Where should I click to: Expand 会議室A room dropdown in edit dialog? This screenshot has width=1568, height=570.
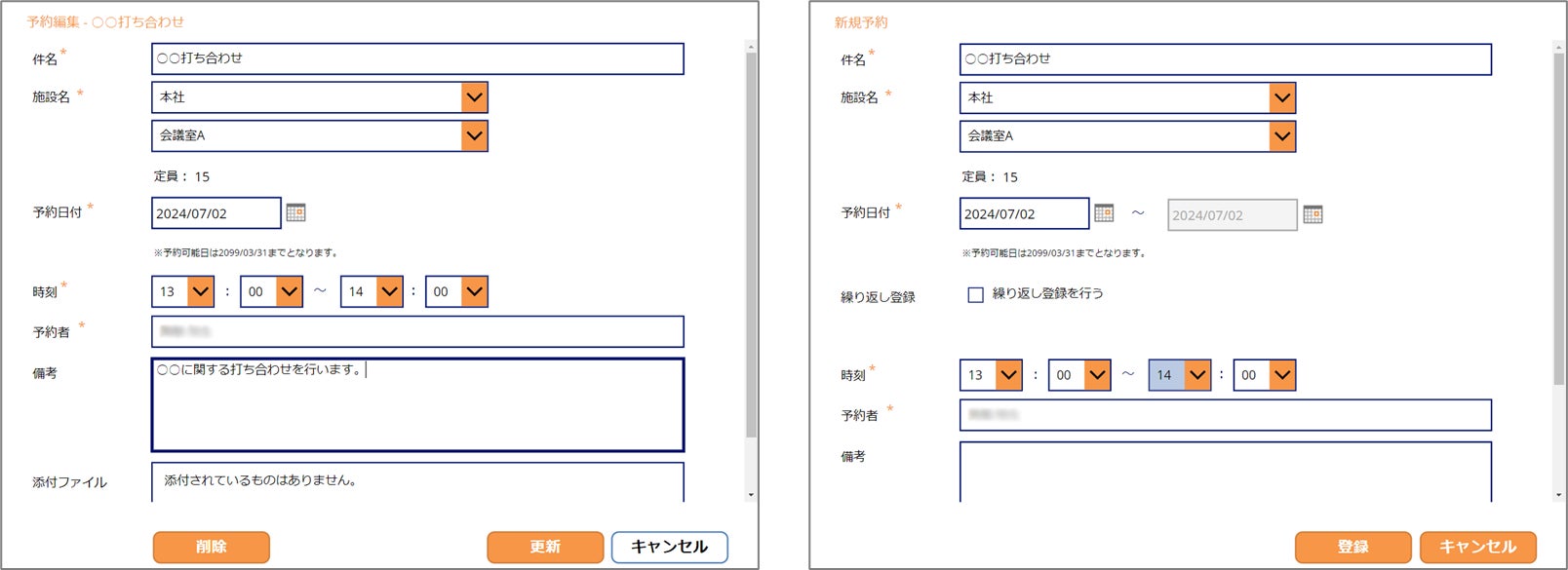(x=474, y=135)
